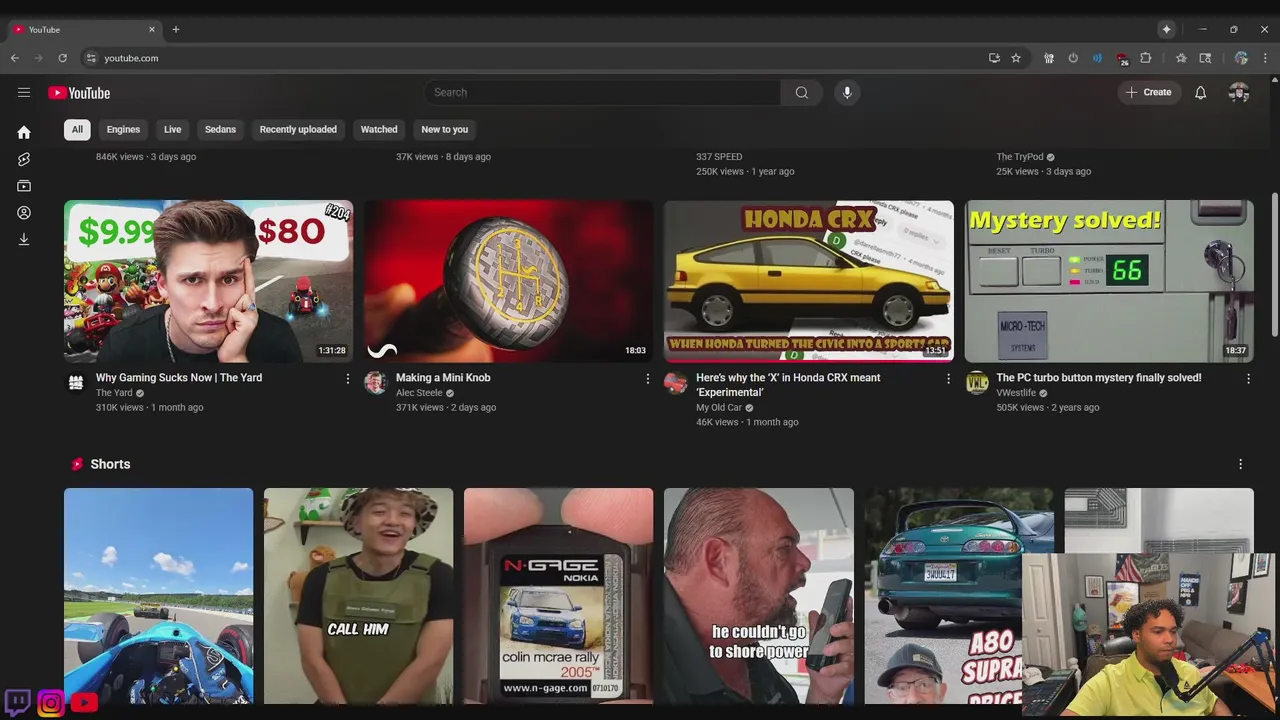This screenshot has height=720, width=1280.
Task: Start voice search with microphone icon
Action: pyautogui.click(x=847, y=92)
